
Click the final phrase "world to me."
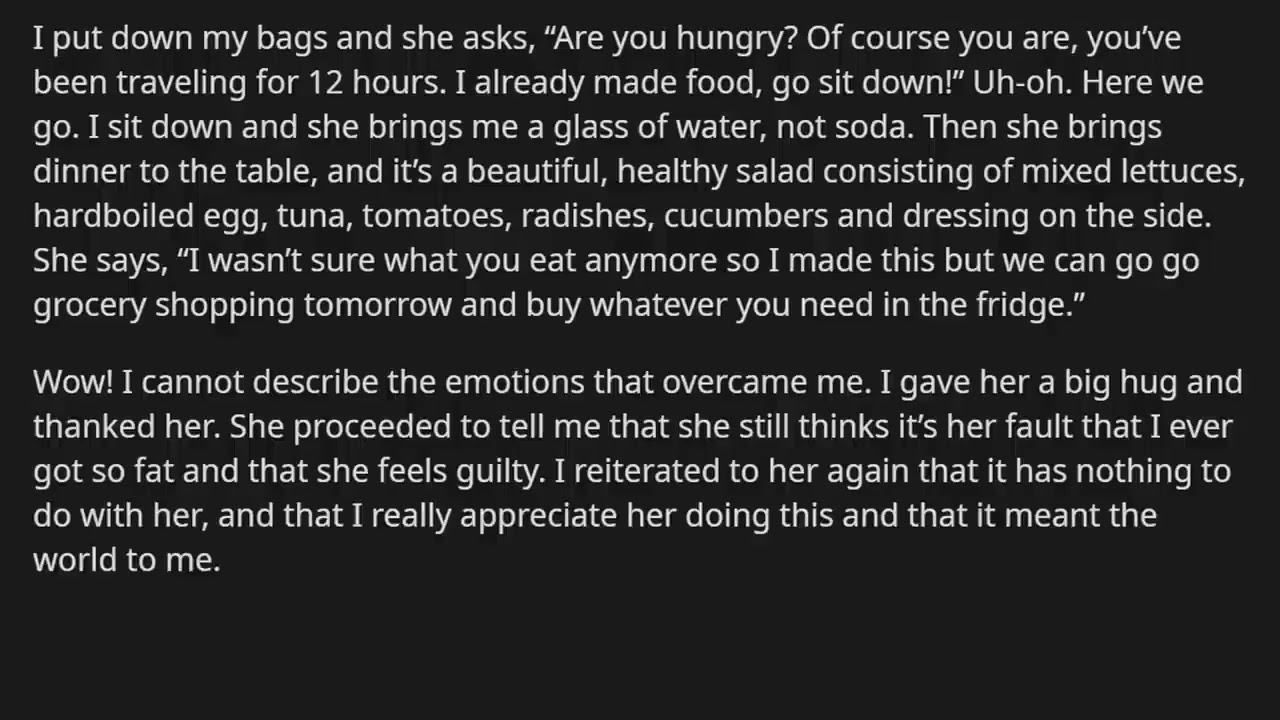tap(126, 558)
